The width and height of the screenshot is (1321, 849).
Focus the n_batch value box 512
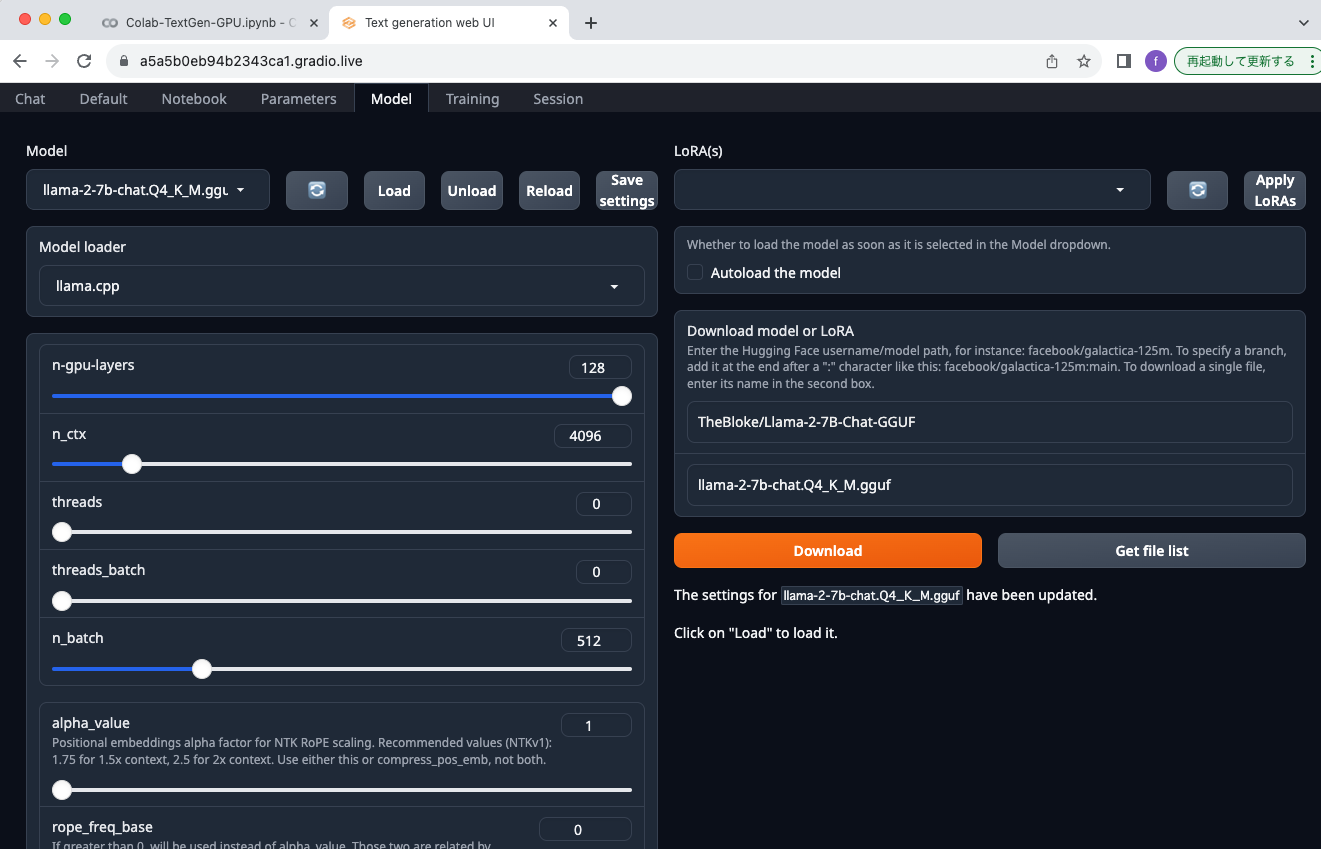pyautogui.click(x=597, y=640)
